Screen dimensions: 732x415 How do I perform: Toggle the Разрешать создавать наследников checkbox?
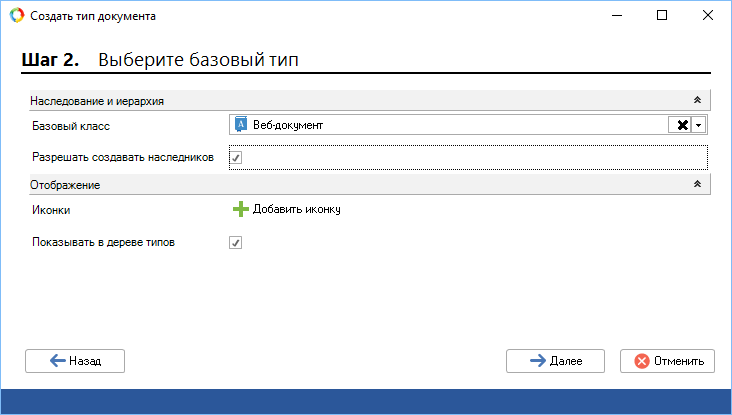(x=236, y=158)
